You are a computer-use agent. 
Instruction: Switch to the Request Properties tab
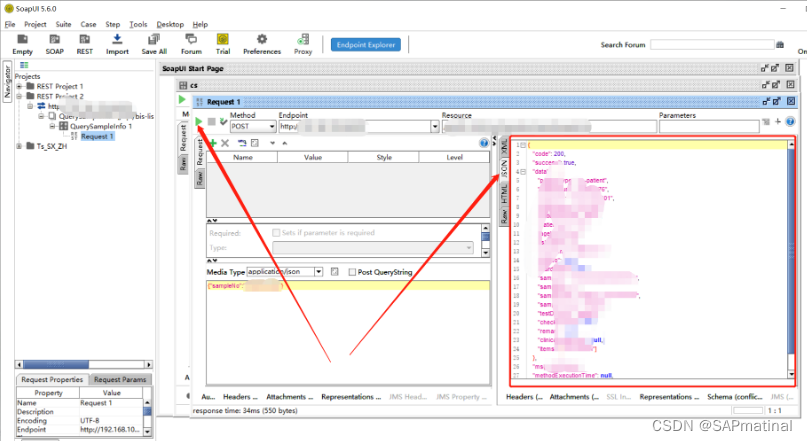[52, 379]
